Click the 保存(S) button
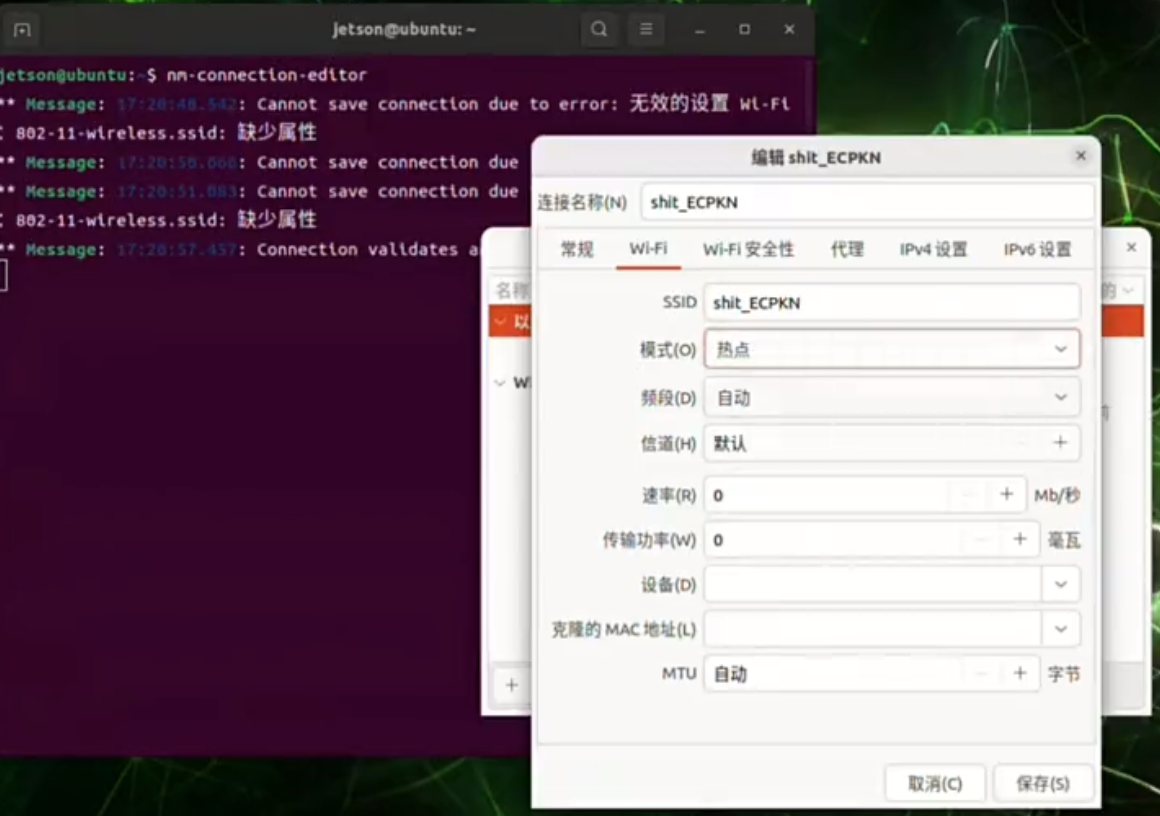The image size is (1160, 816). coord(1042,783)
